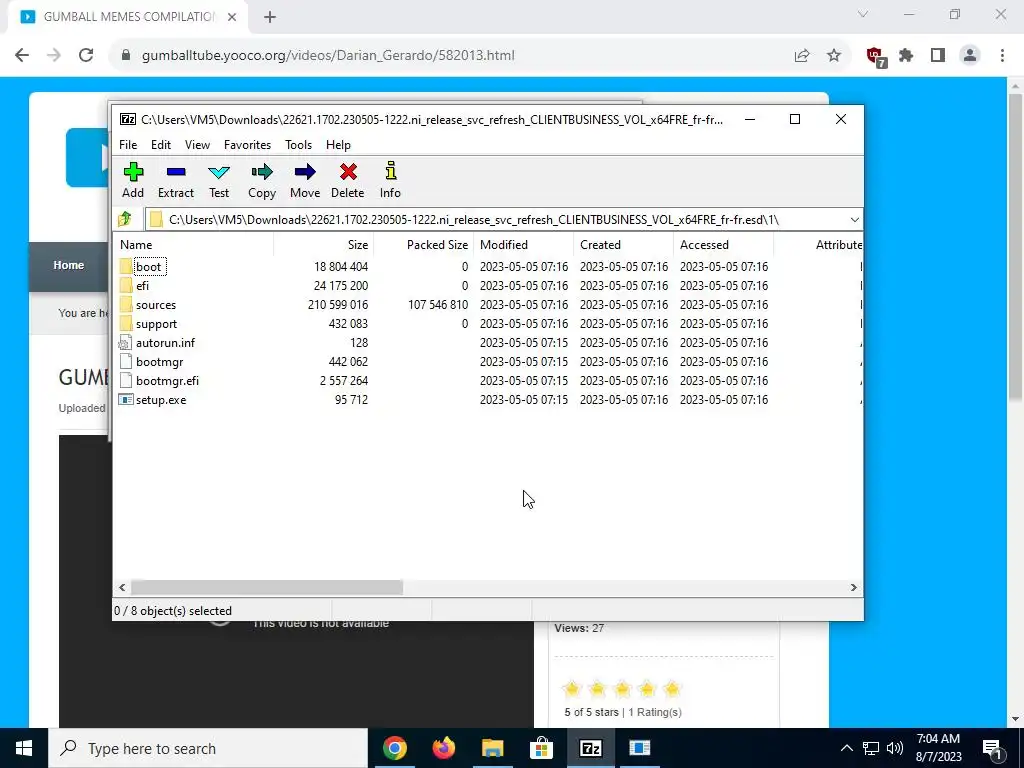The image size is (1024, 768).
Task: Open File Explorer from the taskbar
Action: click(493, 748)
